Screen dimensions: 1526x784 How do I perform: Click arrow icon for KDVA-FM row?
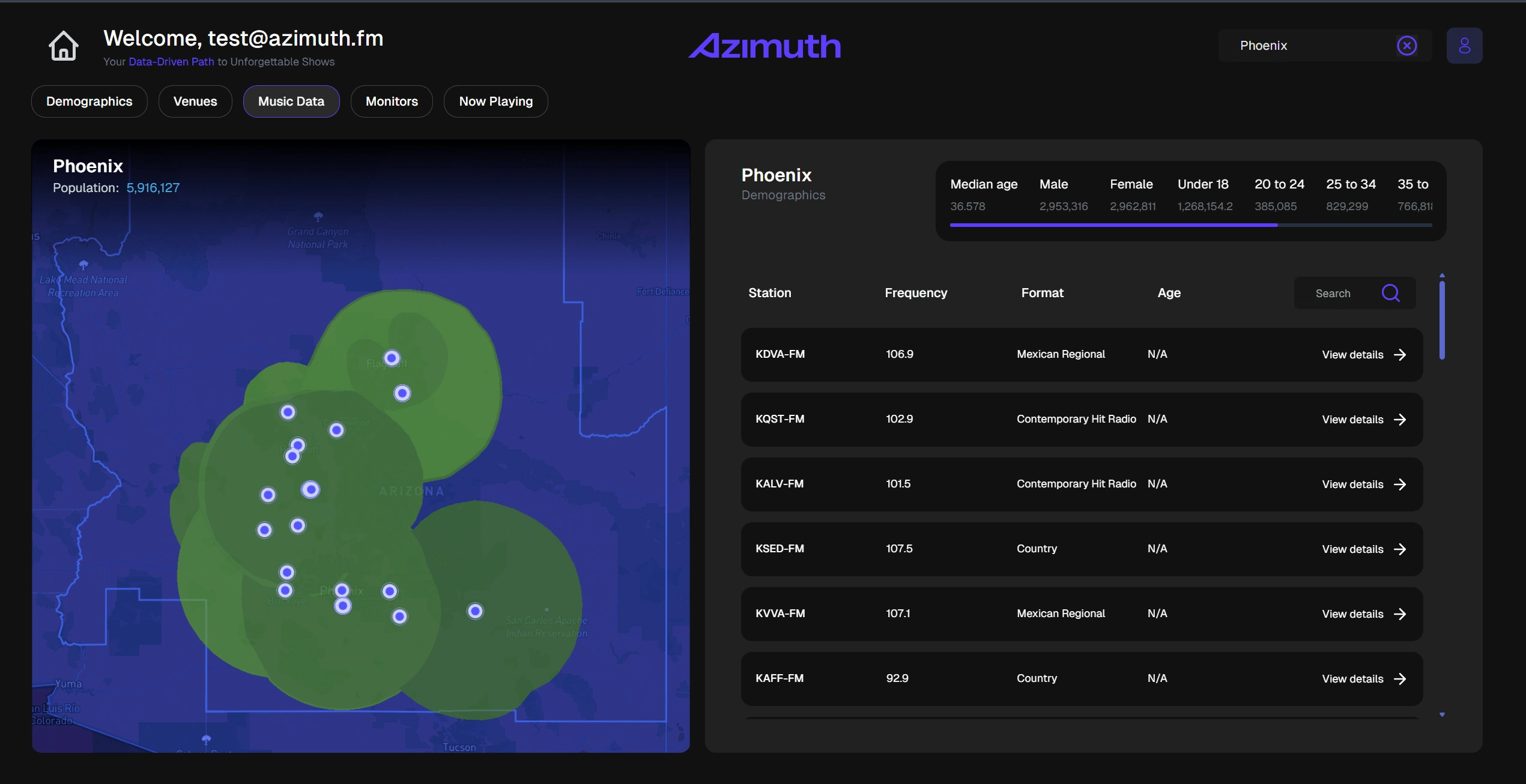click(x=1400, y=355)
